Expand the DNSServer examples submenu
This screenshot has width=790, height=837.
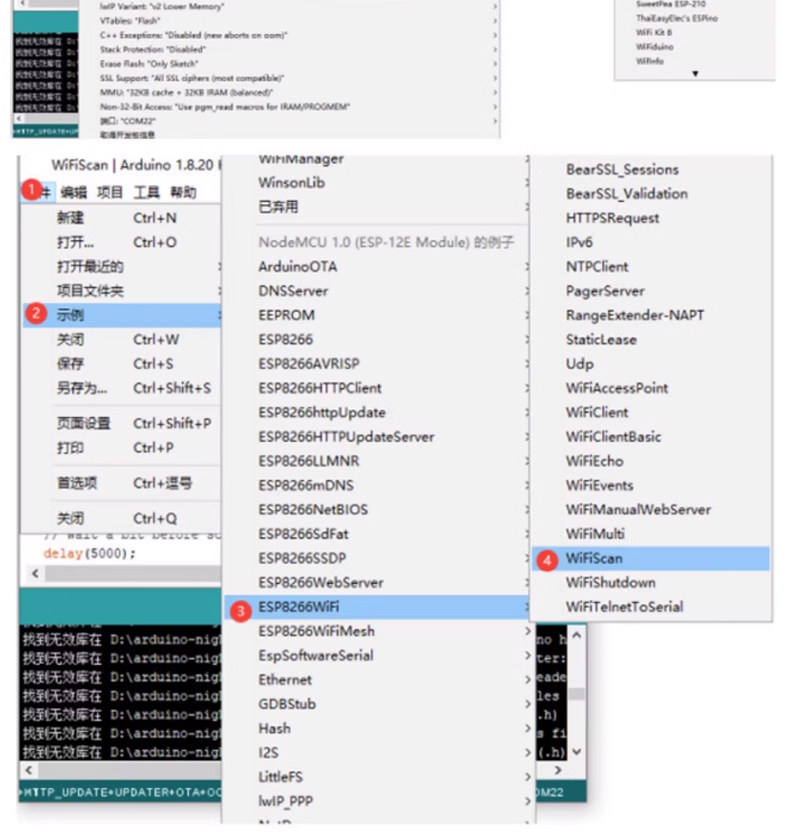point(377,291)
